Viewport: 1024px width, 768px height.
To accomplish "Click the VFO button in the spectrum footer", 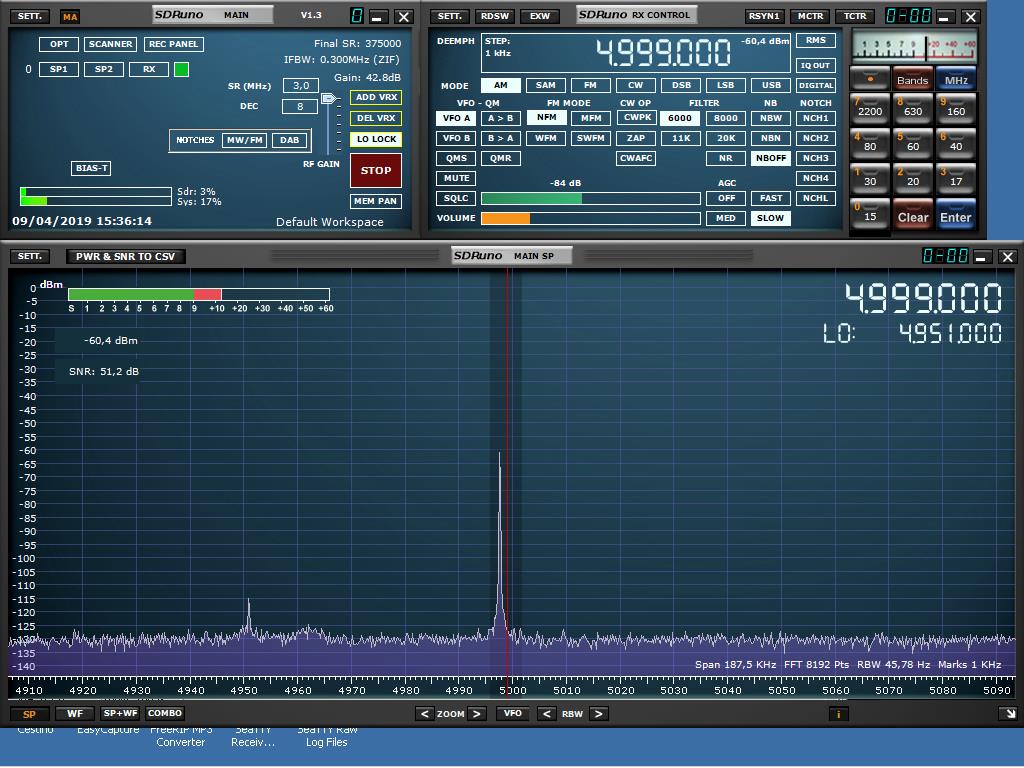I will click(x=513, y=714).
